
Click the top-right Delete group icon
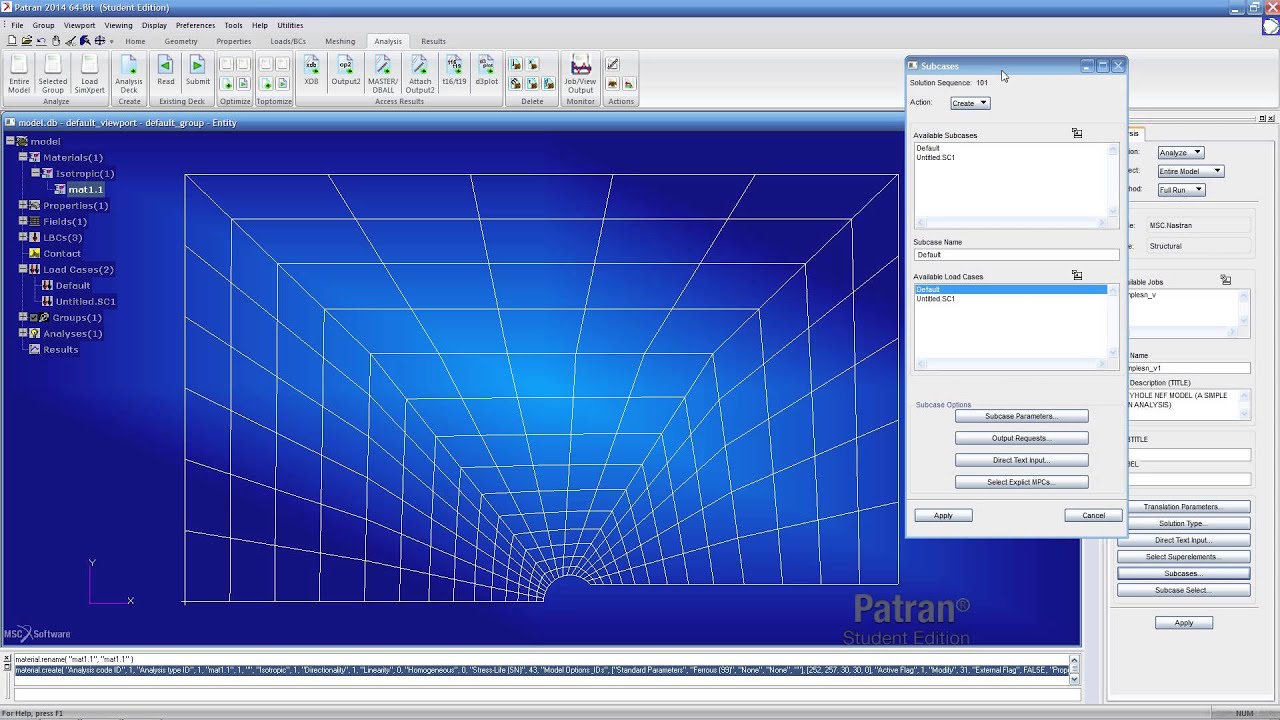533,65
